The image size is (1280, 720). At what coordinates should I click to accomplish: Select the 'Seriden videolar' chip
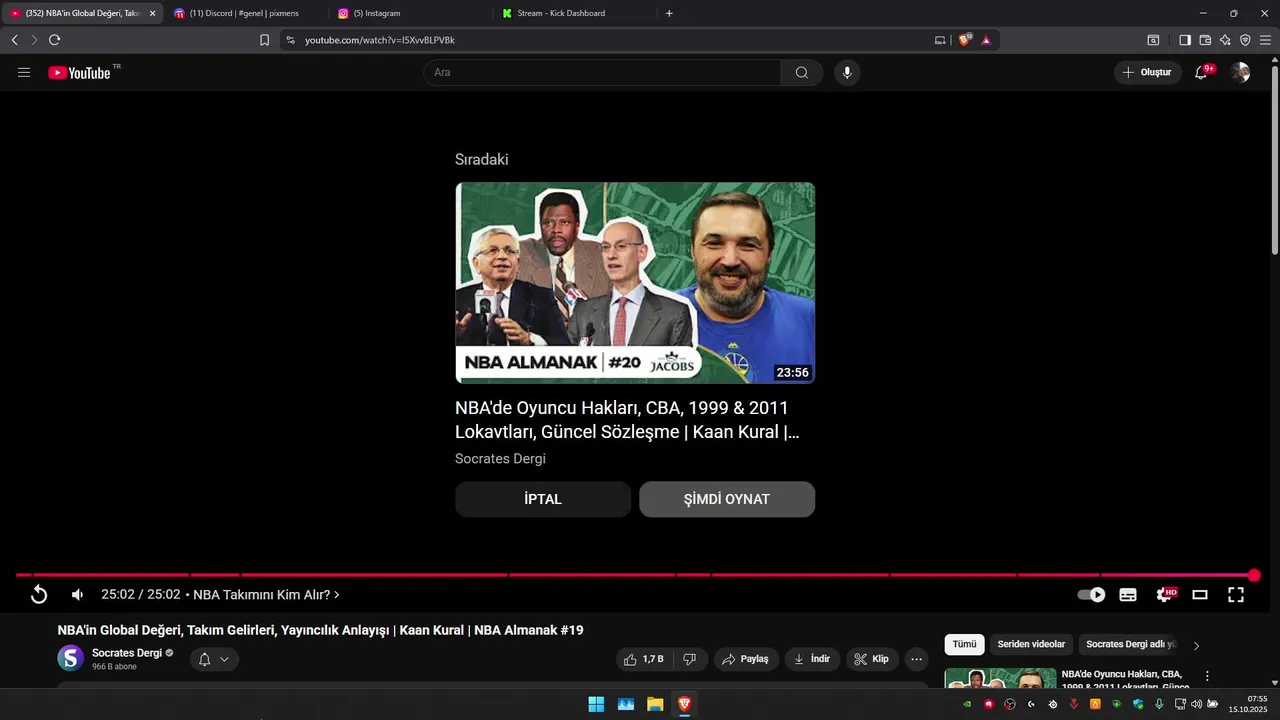point(1031,645)
